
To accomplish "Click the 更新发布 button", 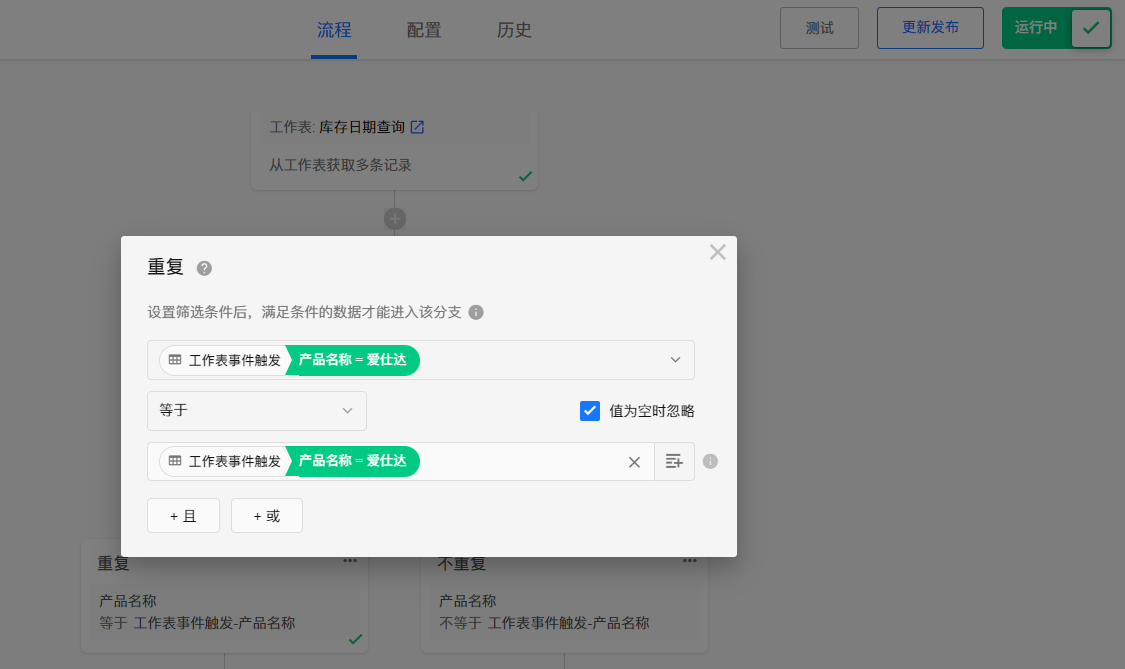I will tap(930, 28).
